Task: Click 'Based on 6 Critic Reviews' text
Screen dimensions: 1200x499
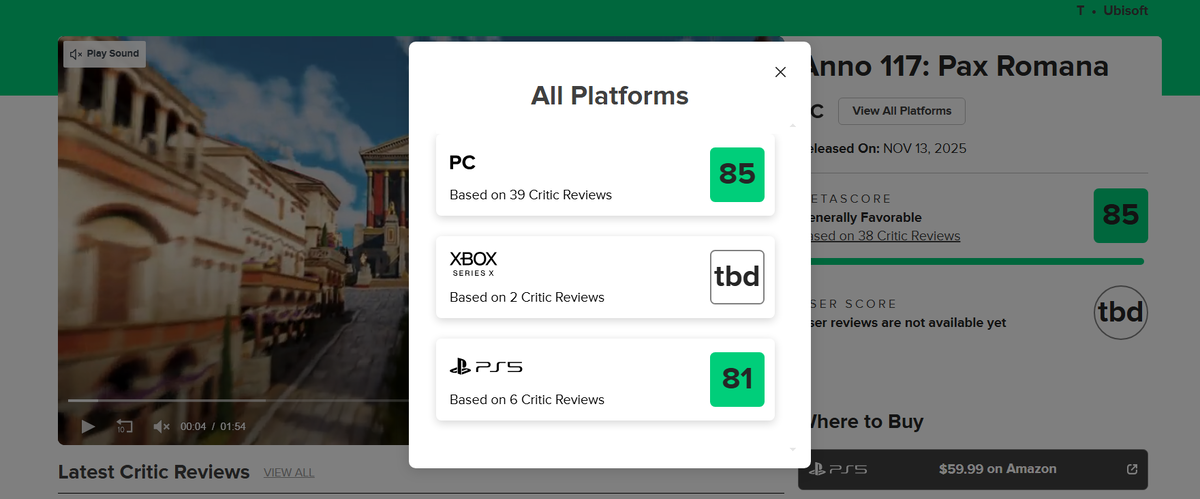Action: [527, 399]
